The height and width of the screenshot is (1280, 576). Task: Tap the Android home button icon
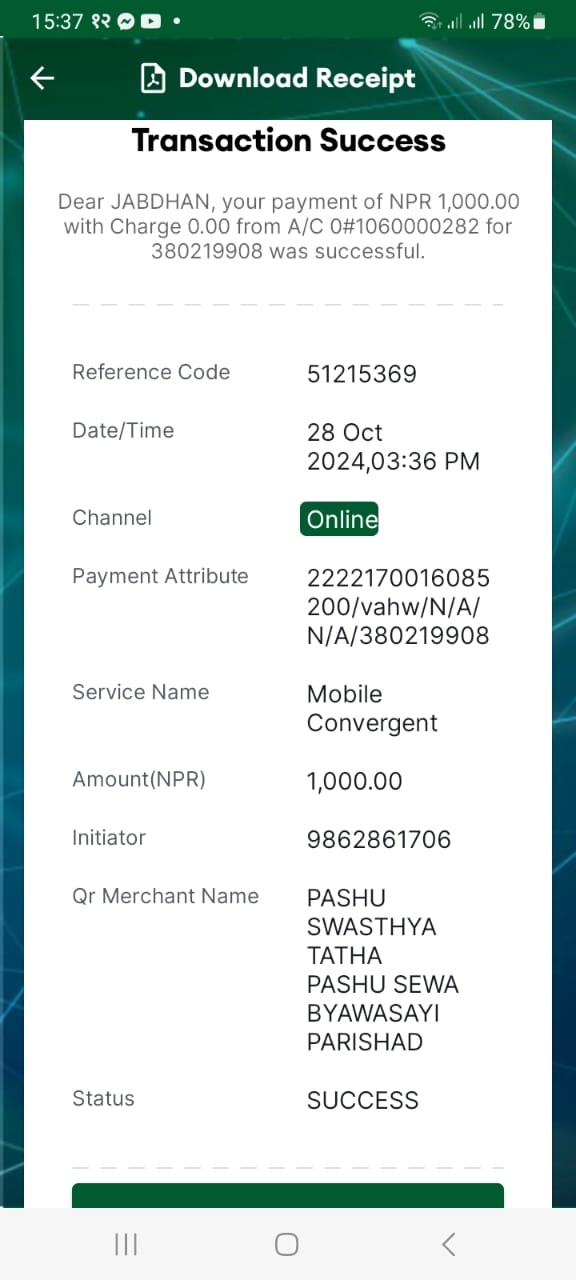coord(287,1244)
